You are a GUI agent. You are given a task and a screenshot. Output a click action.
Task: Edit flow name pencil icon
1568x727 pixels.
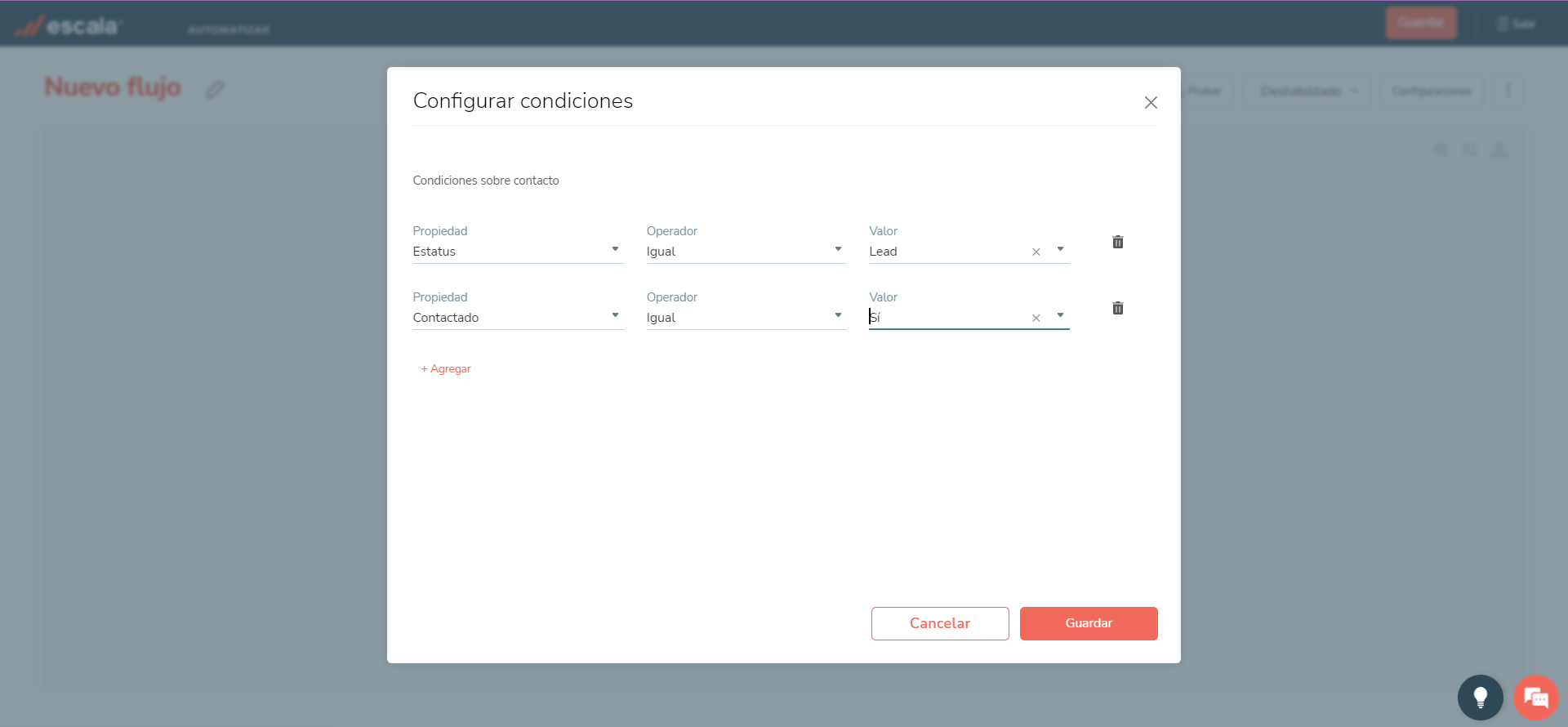(x=215, y=89)
